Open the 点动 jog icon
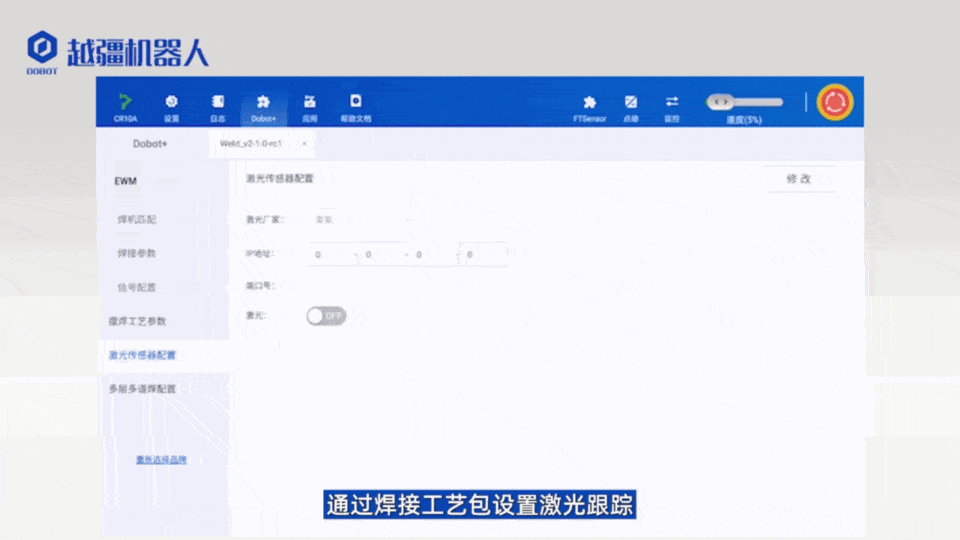The width and height of the screenshot is (960, 540). (x=631, y=104)
